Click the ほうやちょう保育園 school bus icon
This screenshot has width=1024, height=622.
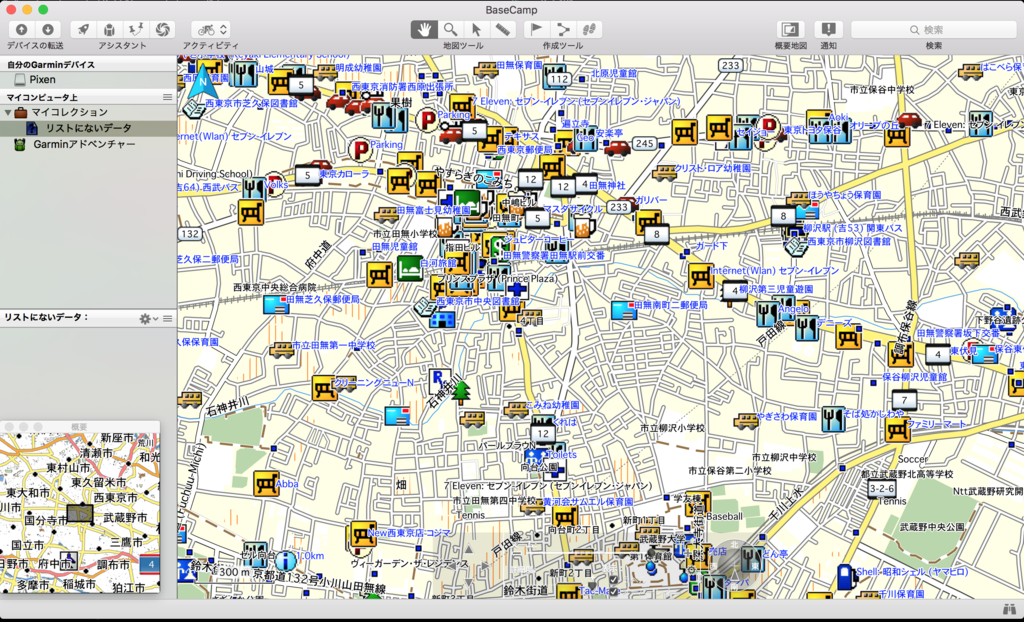(x=798, y=198)
